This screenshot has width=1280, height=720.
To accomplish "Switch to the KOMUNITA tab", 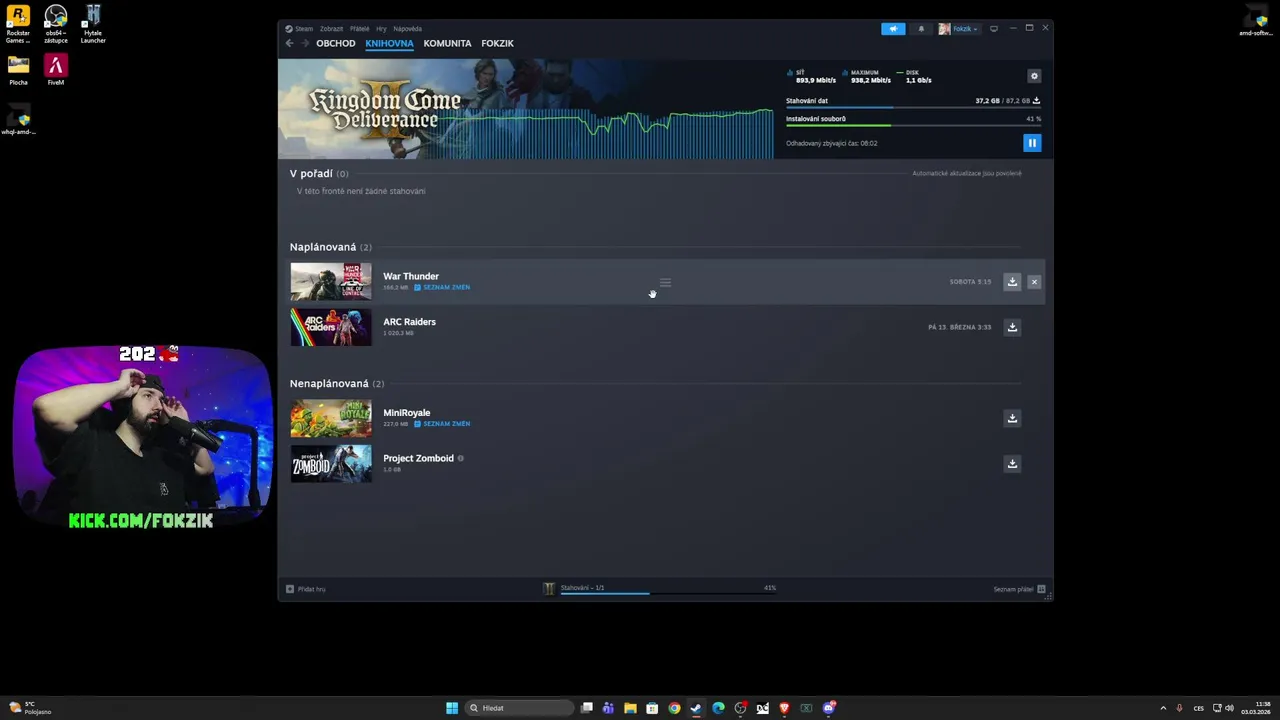I will (x=447, y=44).
